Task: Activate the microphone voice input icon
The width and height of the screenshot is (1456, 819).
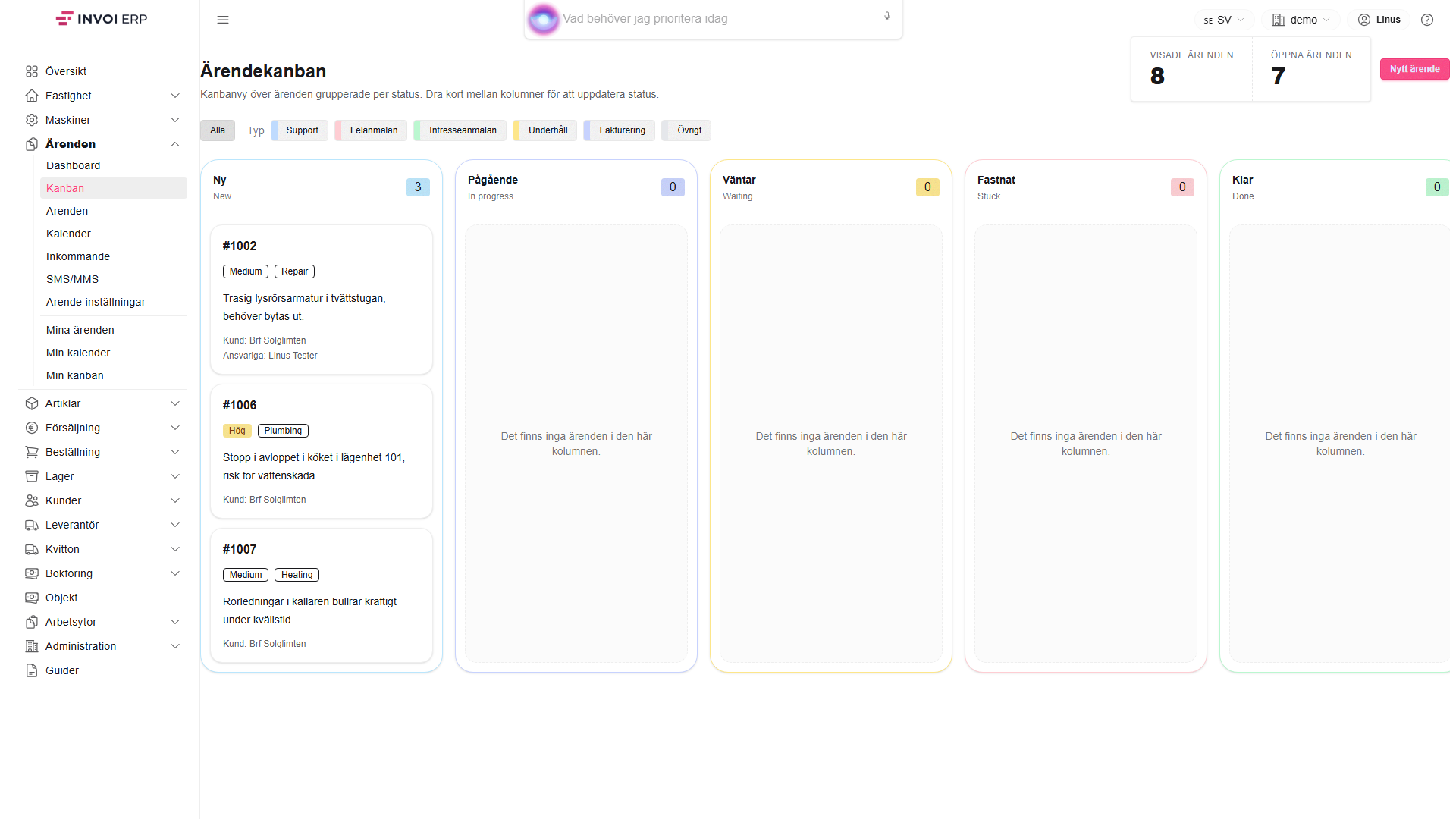Action: click(x=887, y=17)
